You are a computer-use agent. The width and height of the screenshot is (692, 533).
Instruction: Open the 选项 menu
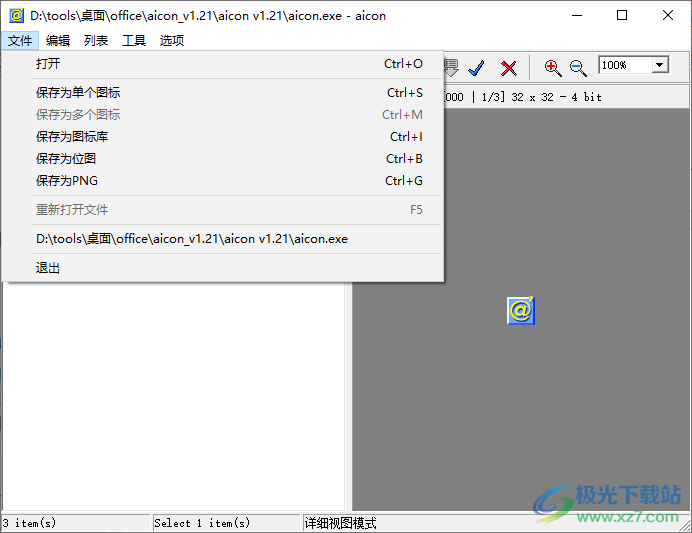[x=172, y=41]
